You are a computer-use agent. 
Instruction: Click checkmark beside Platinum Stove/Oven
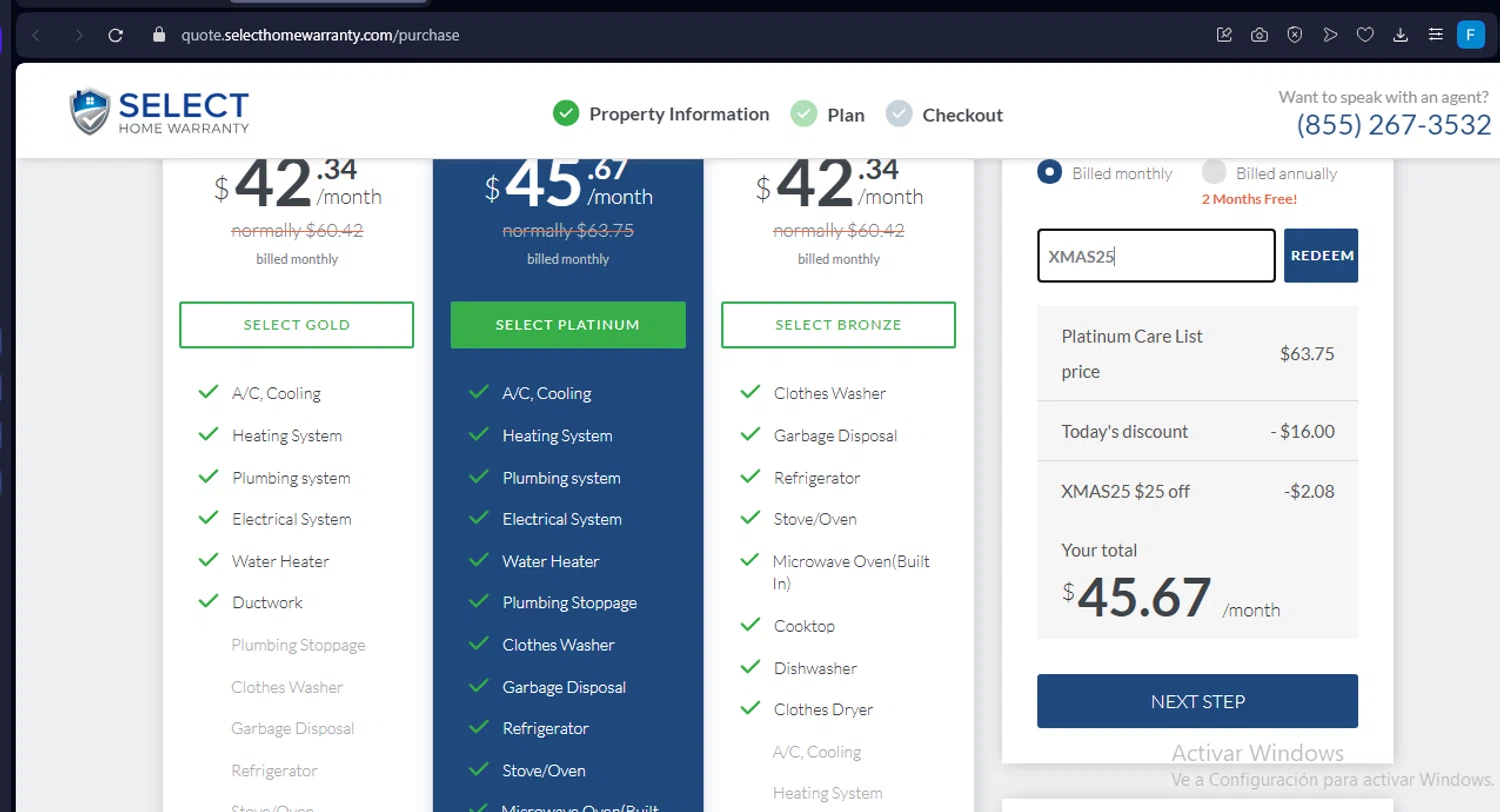479,769
